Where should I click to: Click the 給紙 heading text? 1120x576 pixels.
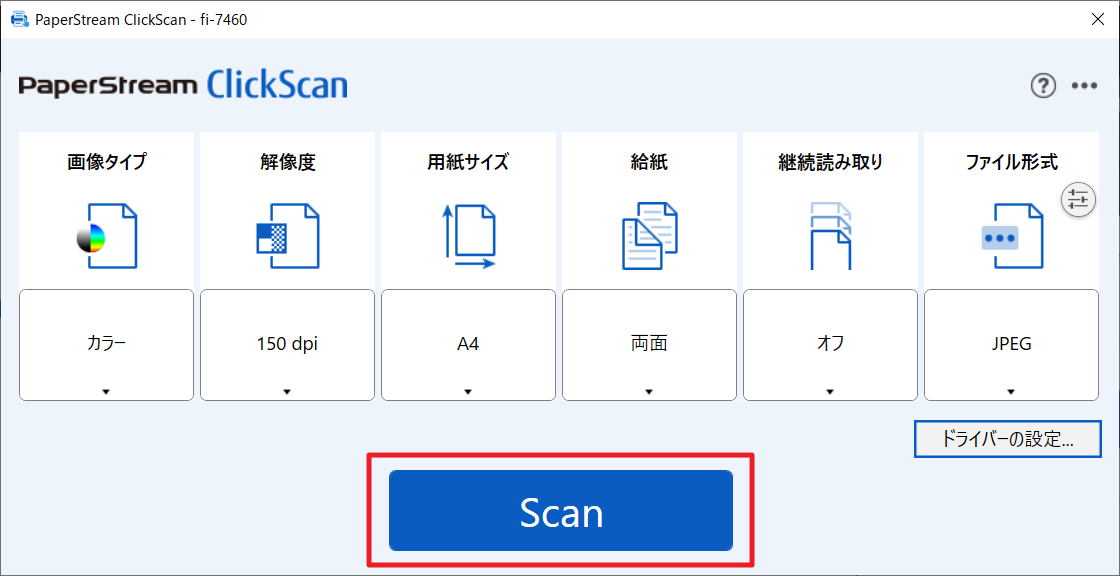pyautogui.click(x=649, y=162)
